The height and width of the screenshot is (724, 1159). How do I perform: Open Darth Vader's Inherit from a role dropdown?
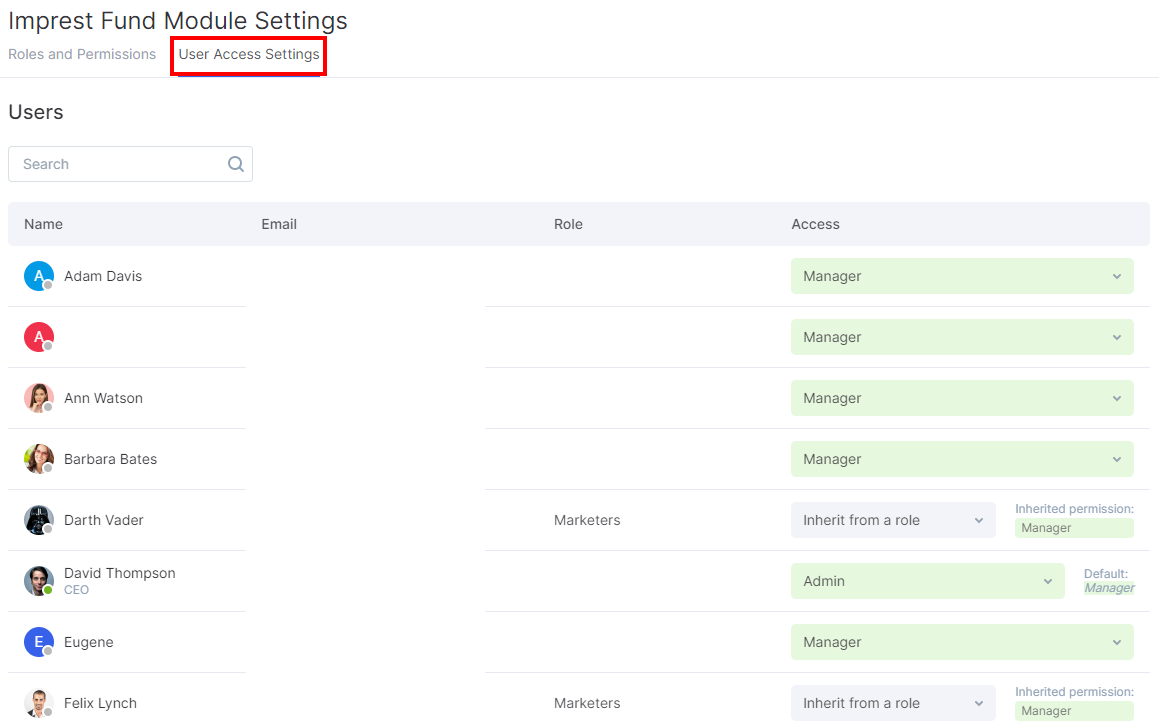(892, 520)
